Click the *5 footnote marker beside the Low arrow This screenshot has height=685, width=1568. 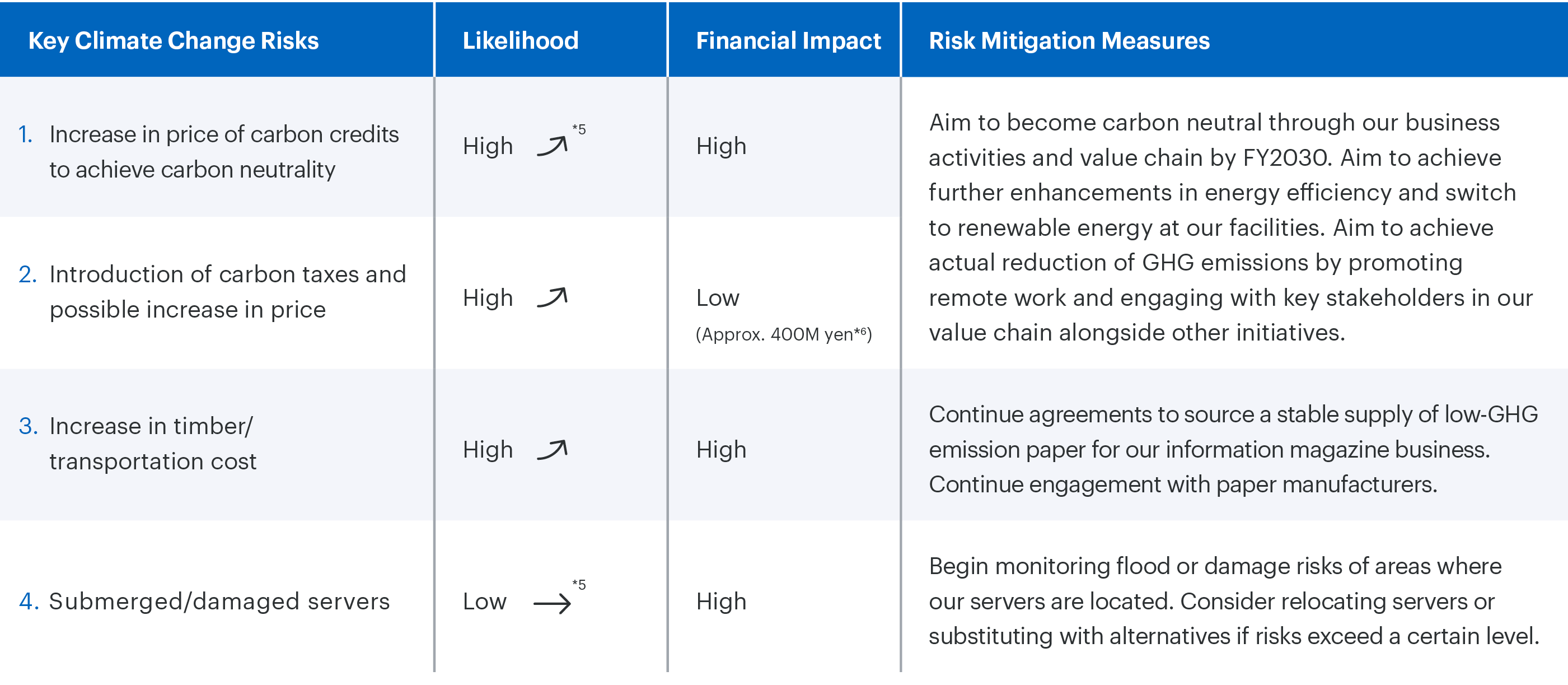click(x=579, y=585)
